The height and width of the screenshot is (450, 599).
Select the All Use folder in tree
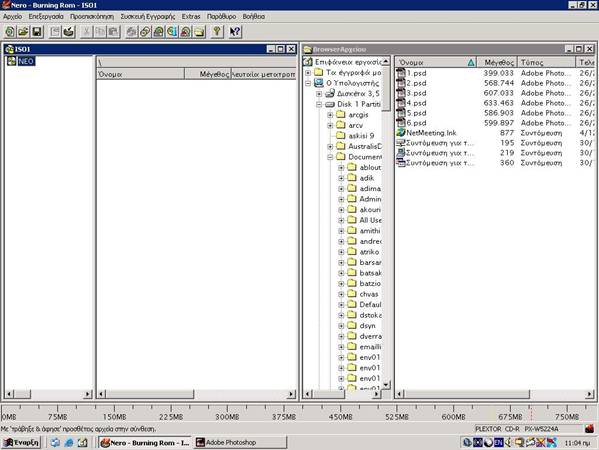coord(370,220)
